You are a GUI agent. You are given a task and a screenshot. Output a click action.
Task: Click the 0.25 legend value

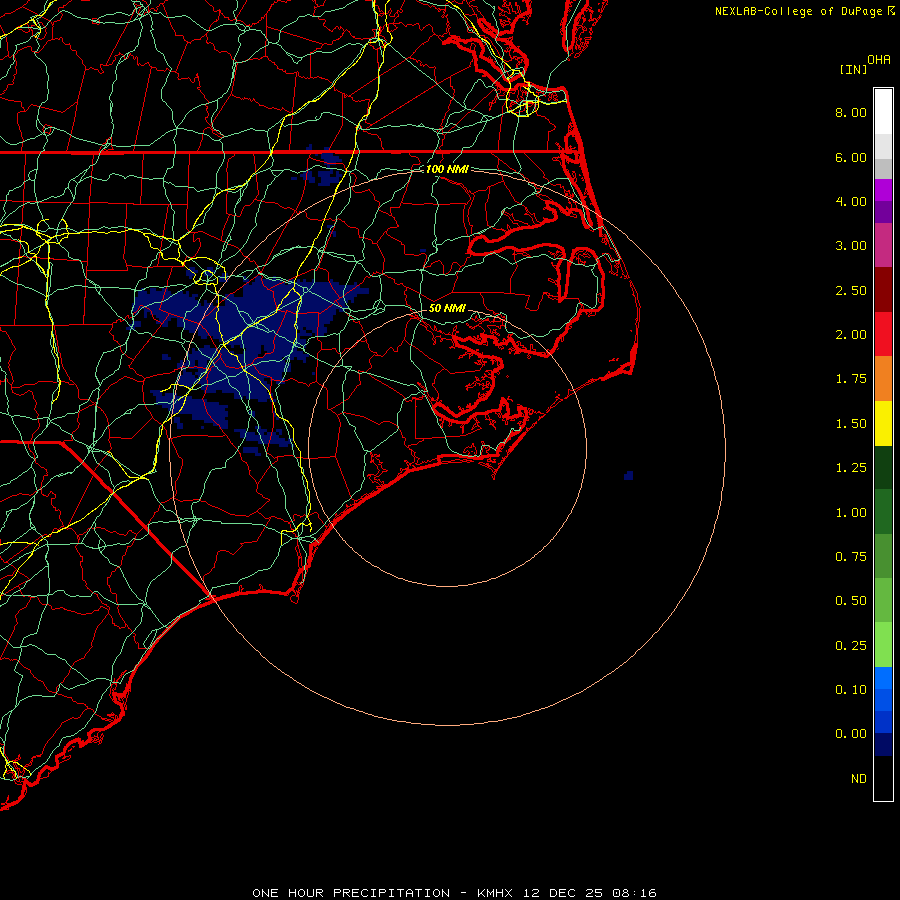(851, 646)
